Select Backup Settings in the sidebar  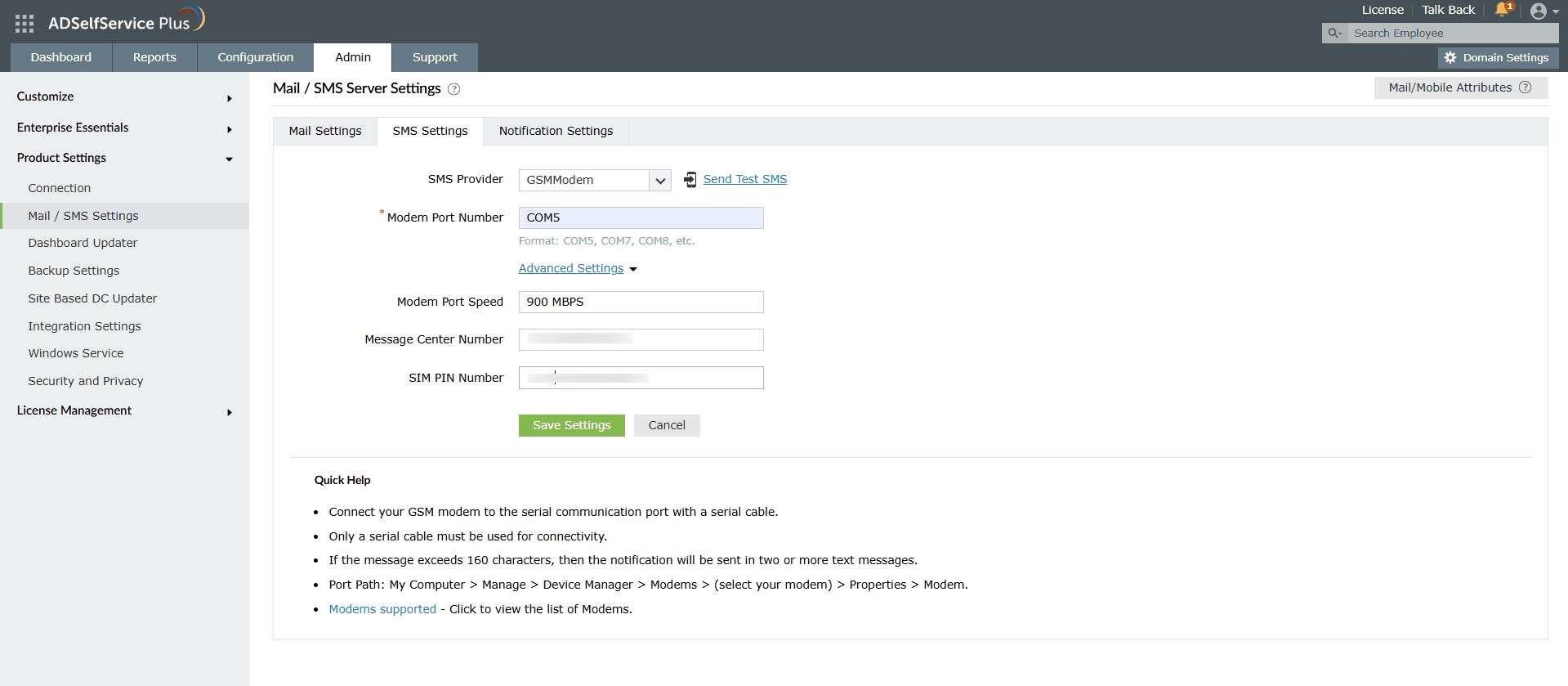(74, 271)
